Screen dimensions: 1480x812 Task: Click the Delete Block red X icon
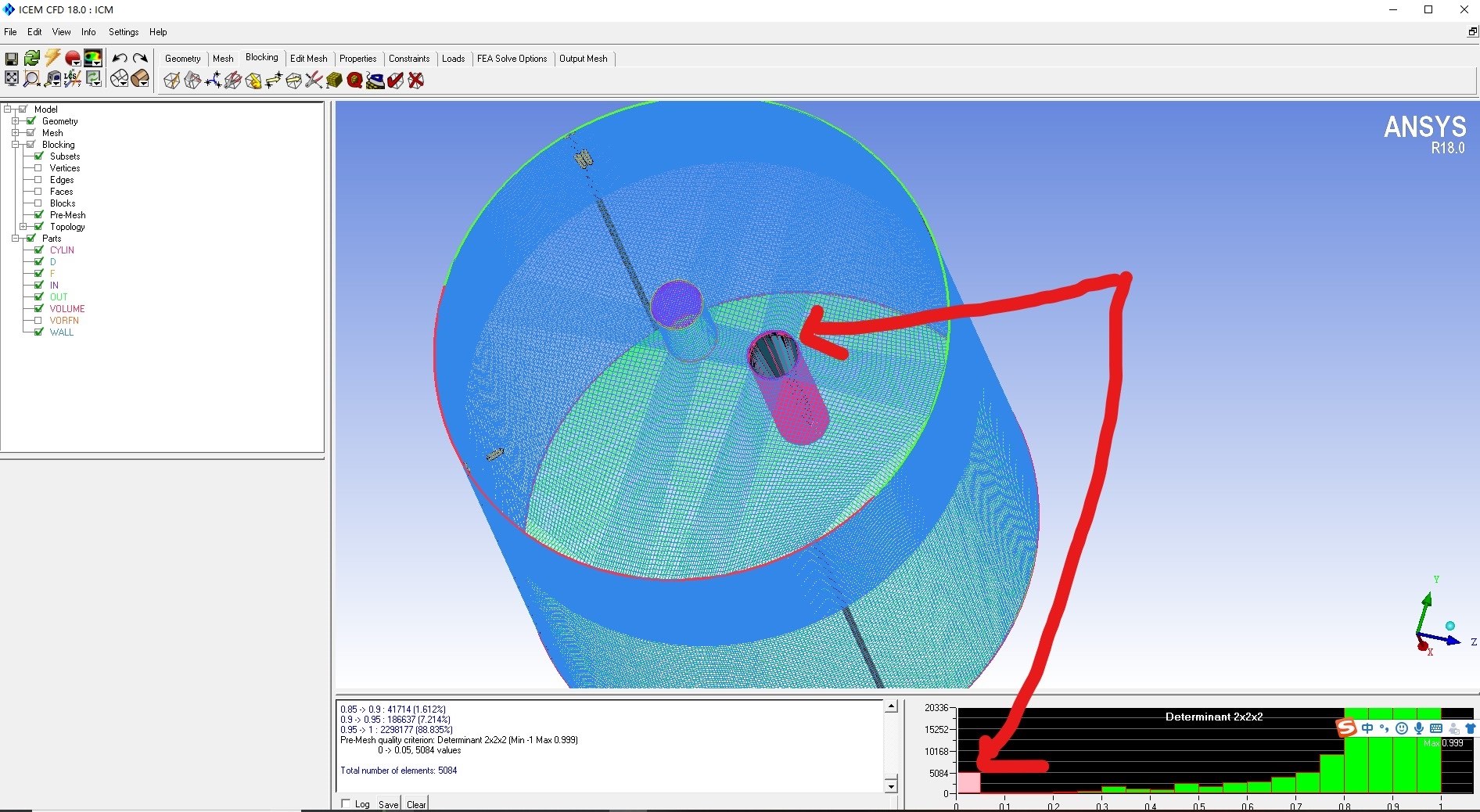tap(416, 81)
